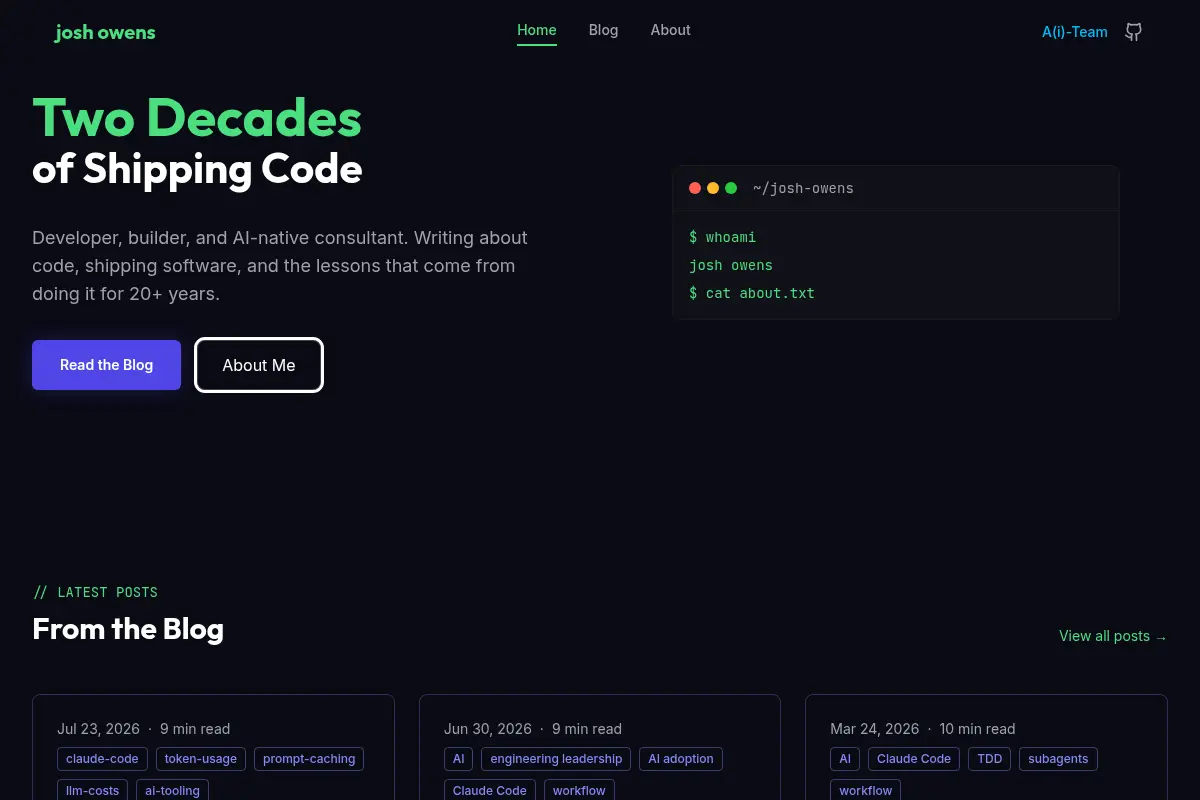Click the red terminal window dot
Viewport: 1200px width, 800px height.
click(695, 188)
